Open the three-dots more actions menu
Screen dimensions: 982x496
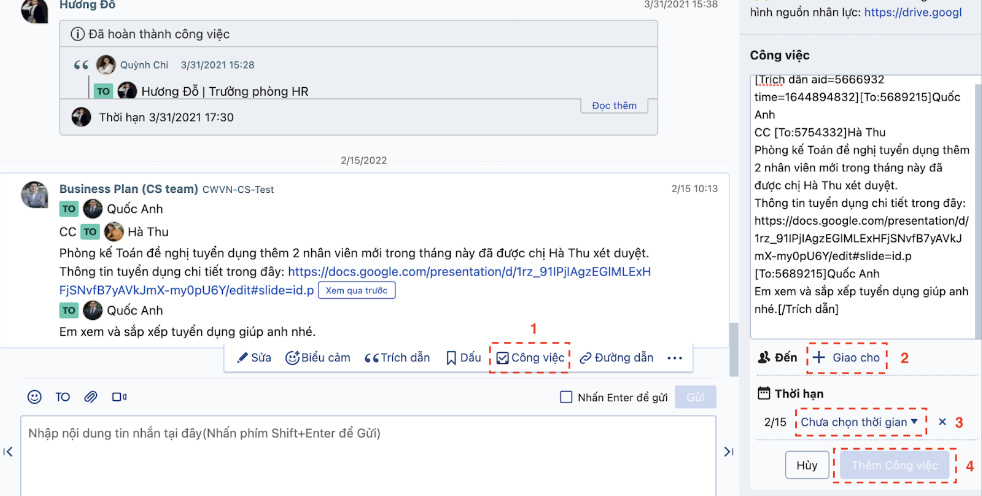tap(674, 358)
